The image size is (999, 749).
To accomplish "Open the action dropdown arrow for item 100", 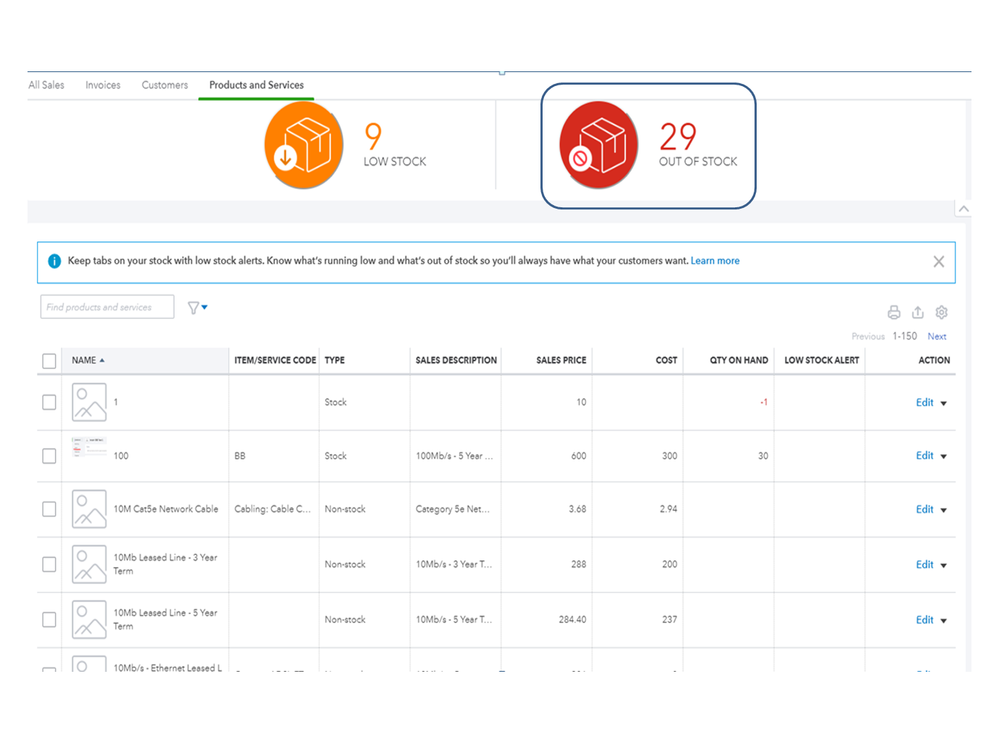I will [x=944, y=456].
